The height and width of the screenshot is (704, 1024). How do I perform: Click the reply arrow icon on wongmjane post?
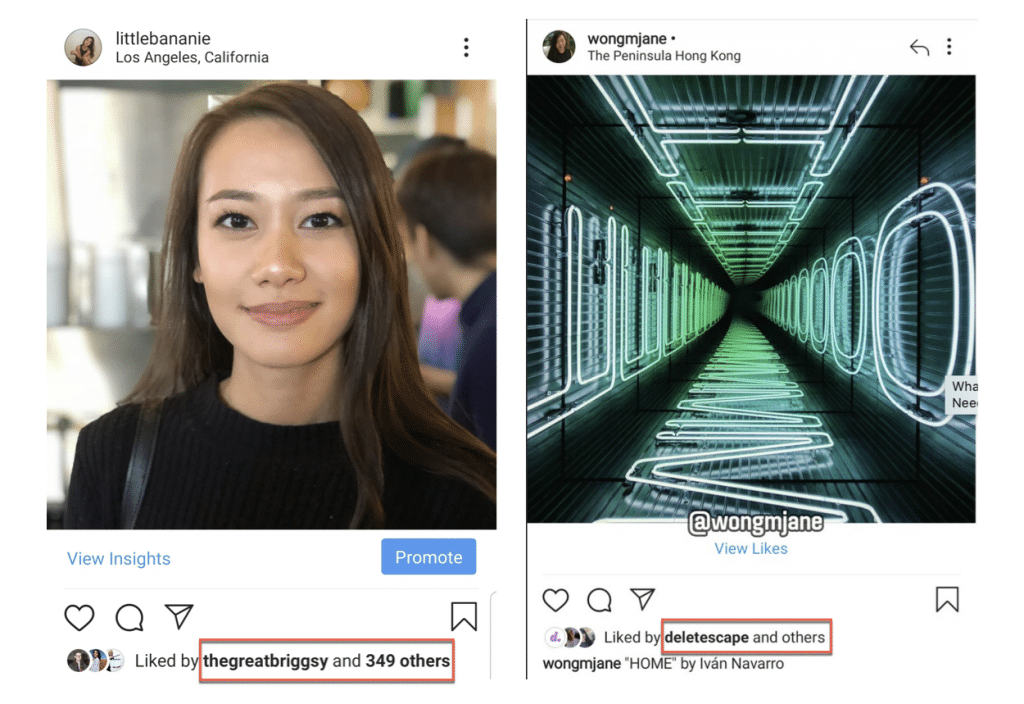tap(919, 47)
